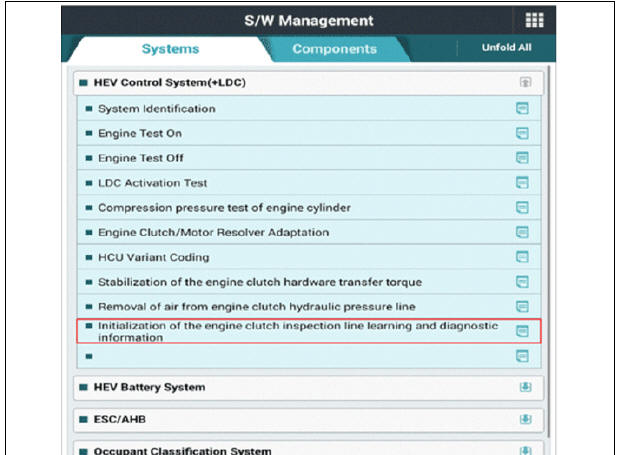Viewport: 618px width, 455px height.
Task: Select HCU Variant Coding
Action: pos(309,257)
